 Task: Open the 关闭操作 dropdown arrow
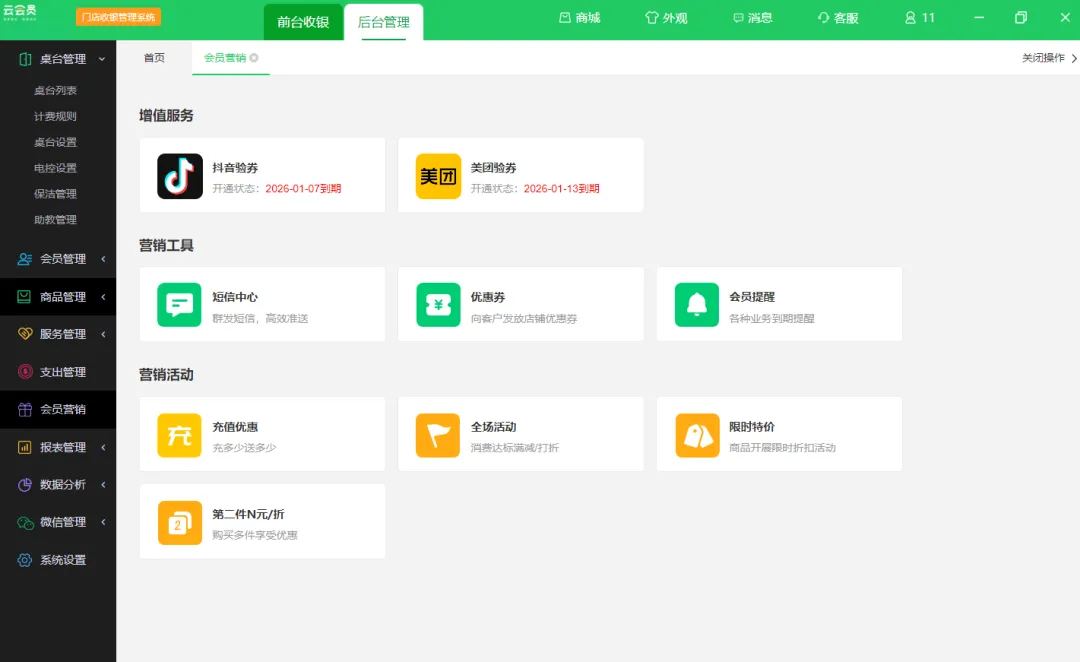coord(1073,59)
